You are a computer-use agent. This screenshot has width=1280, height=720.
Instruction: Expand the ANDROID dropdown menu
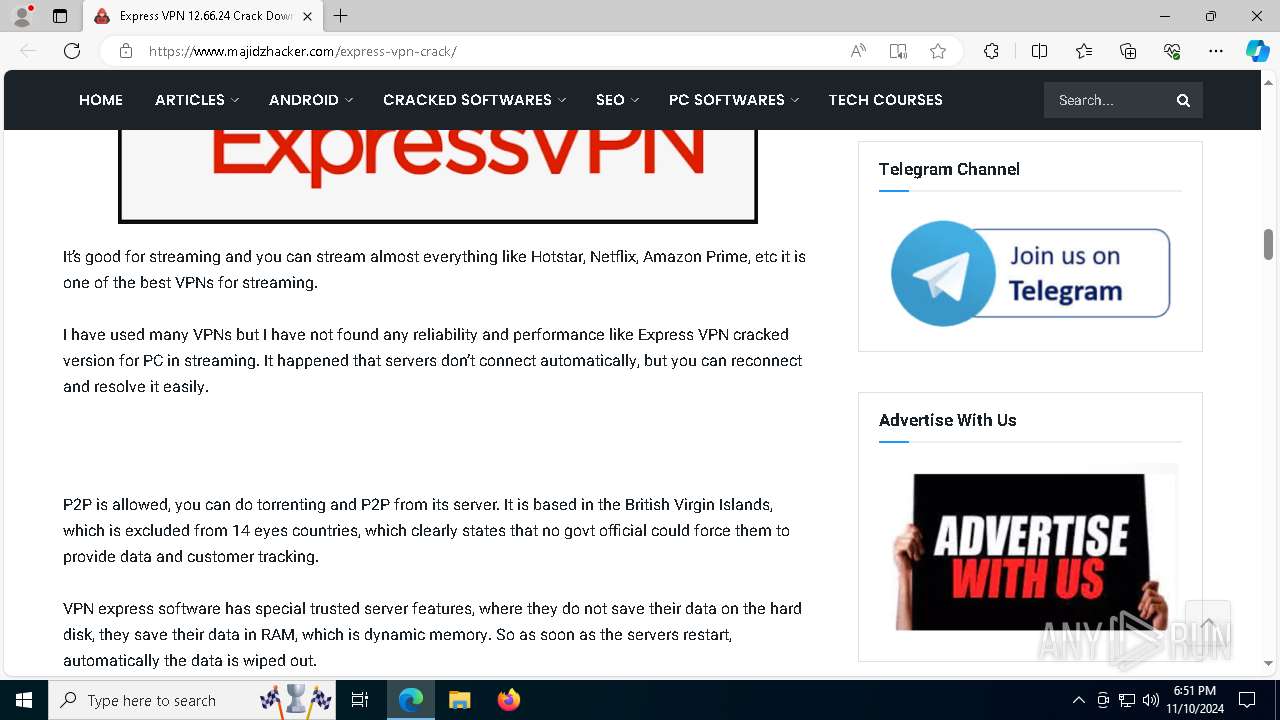311,100
